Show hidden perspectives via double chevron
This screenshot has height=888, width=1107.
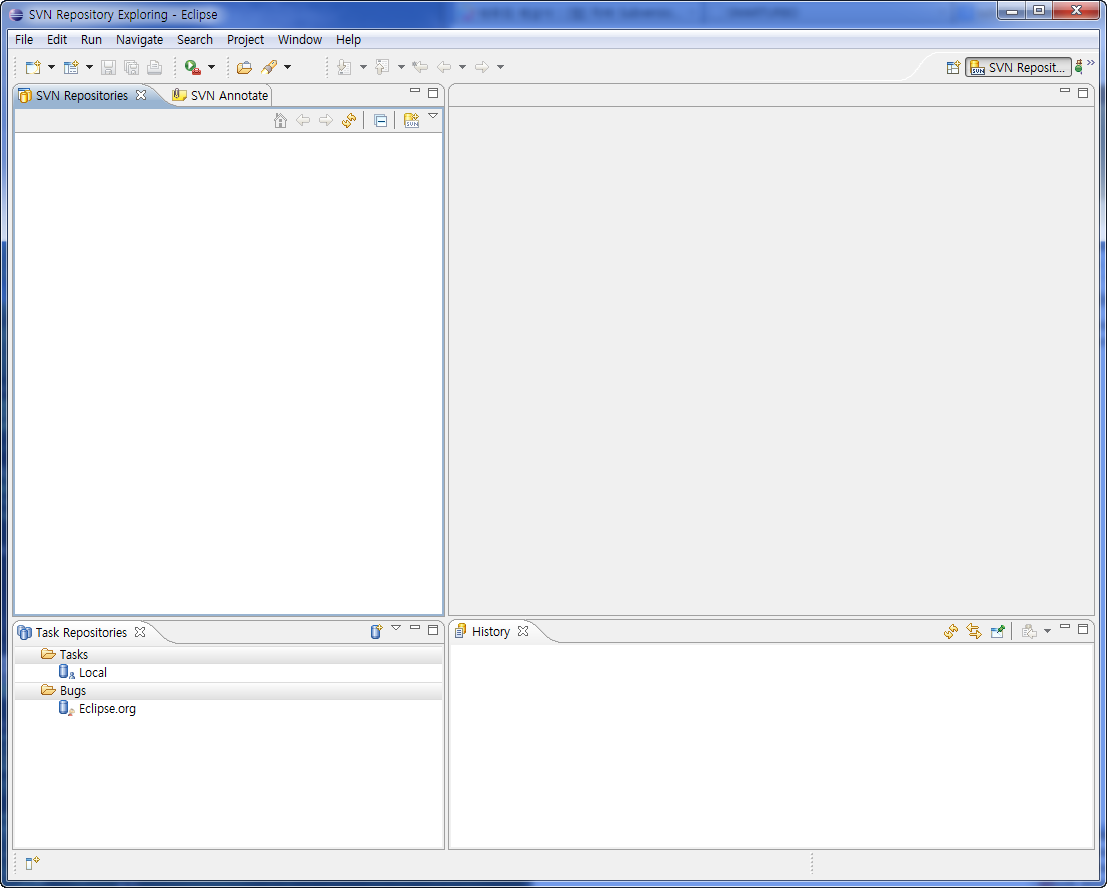coord(1091,63)
